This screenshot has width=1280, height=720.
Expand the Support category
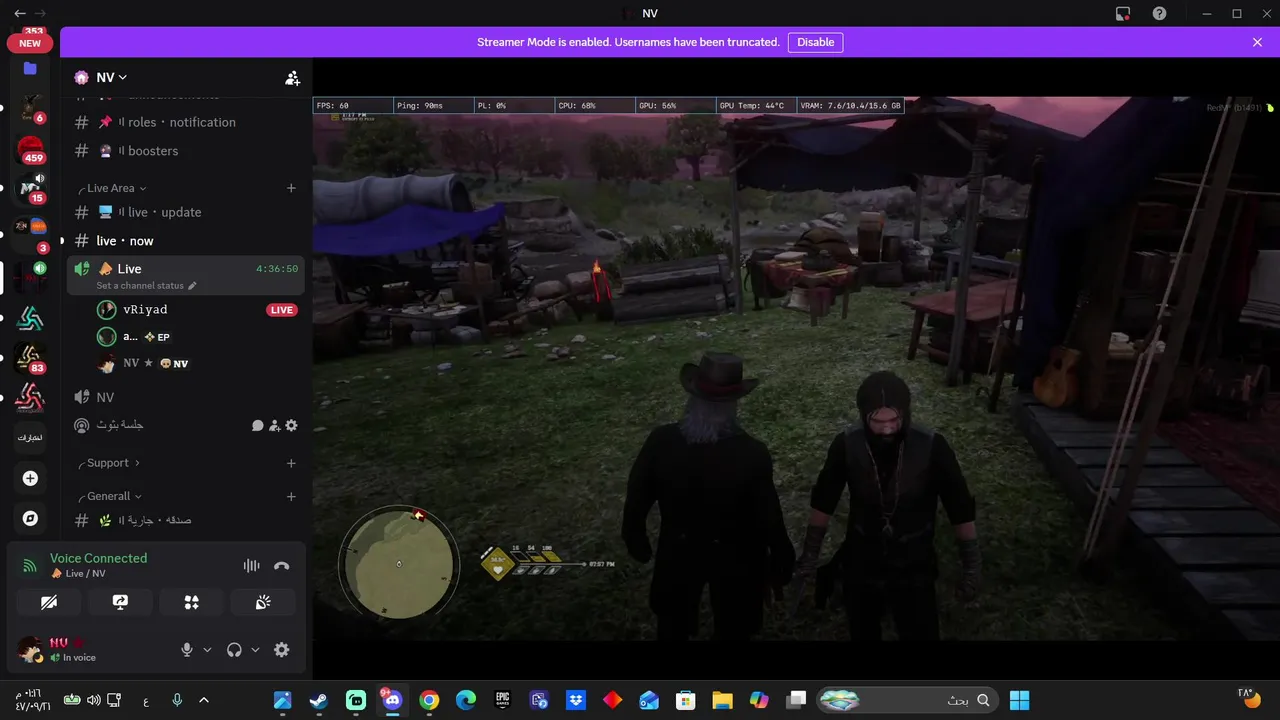click(x=112, y=463)
